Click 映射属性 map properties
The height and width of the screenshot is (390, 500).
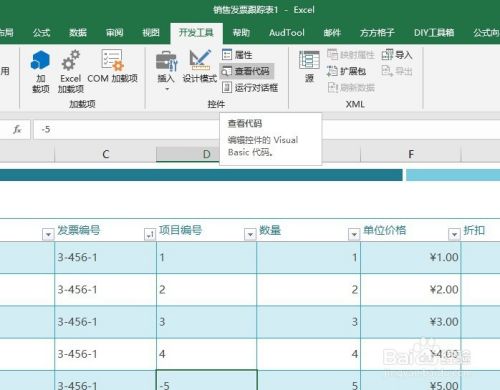tap(351, 55)
